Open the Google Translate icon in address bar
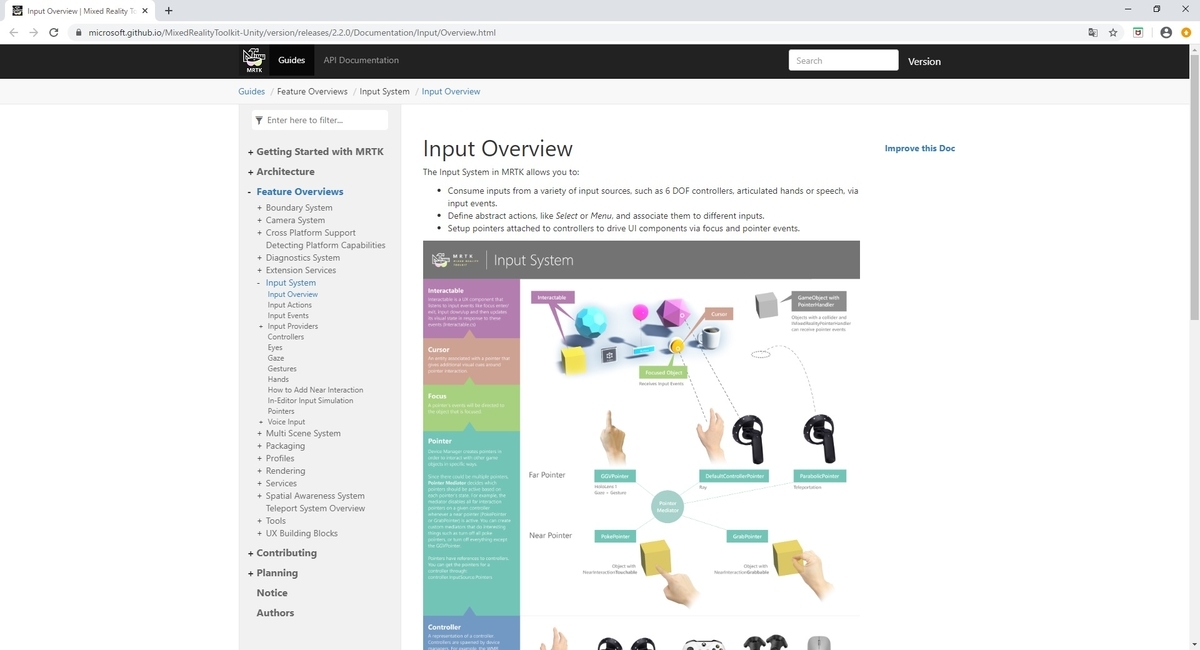The image size is (1200, 650). (1093, 32)
